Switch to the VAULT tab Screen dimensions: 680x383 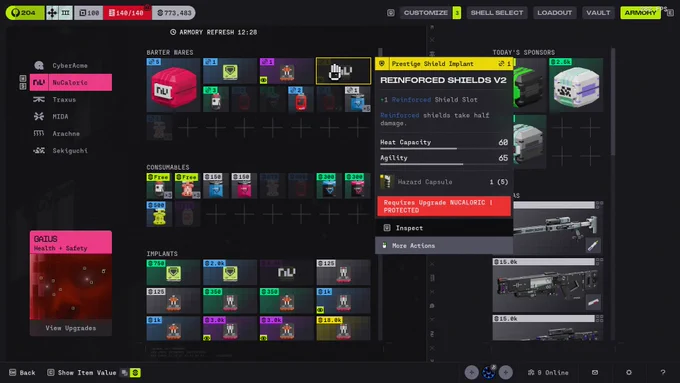click(598, 13)
